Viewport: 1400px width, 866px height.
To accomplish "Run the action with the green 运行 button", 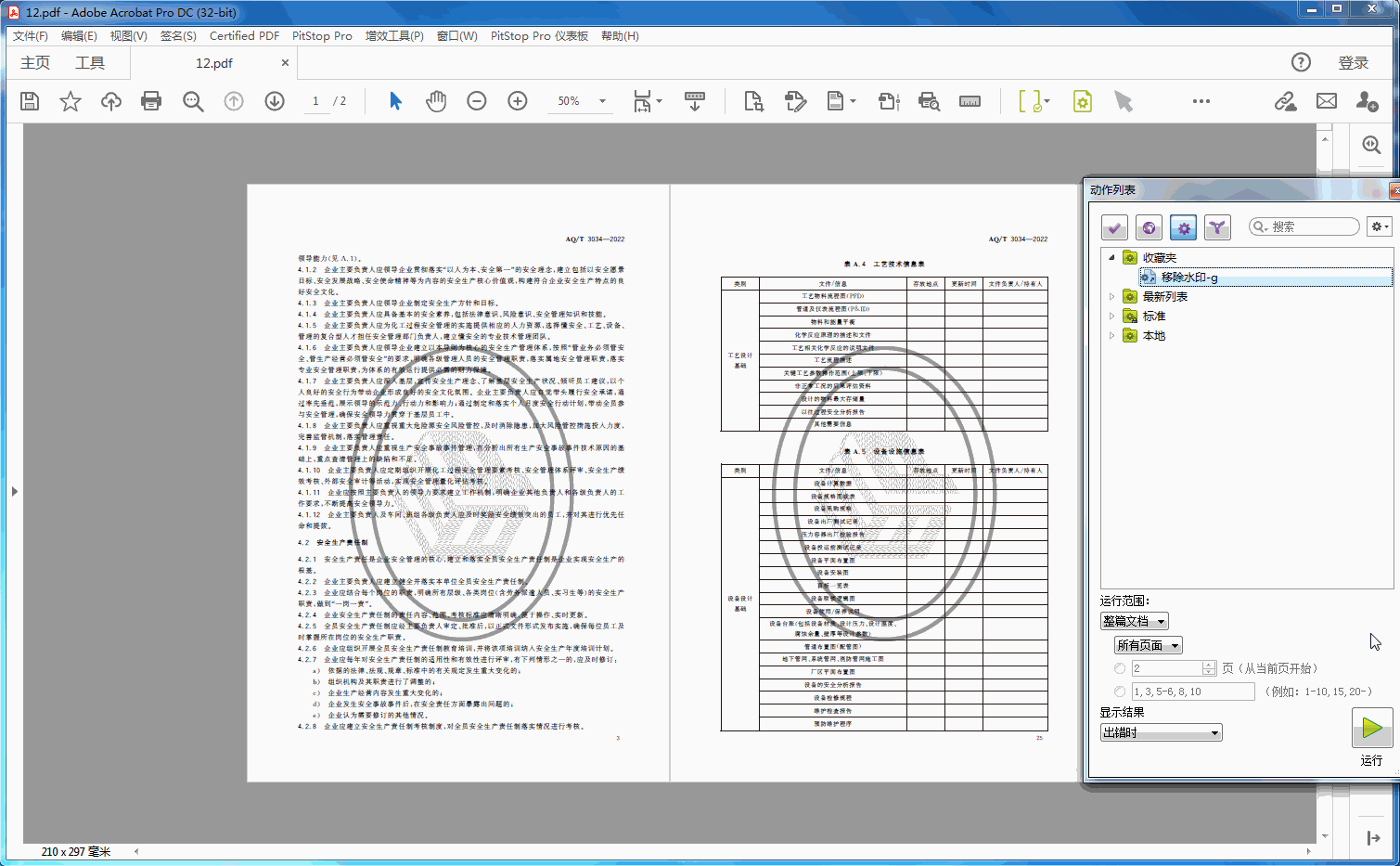I will [1372, 729].
